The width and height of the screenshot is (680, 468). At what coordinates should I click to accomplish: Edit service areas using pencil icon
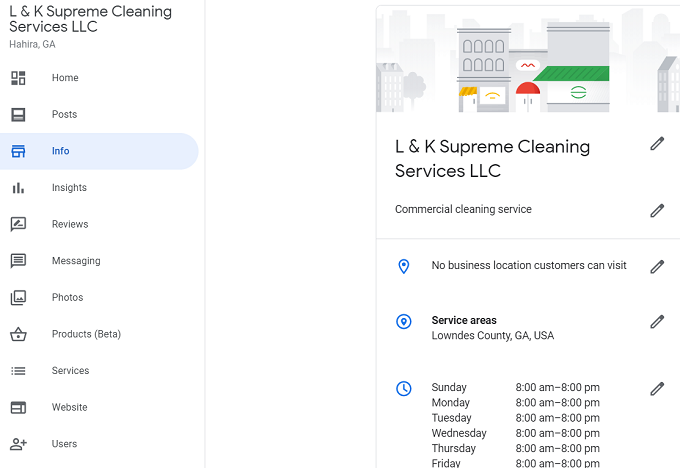pos(657,321)
